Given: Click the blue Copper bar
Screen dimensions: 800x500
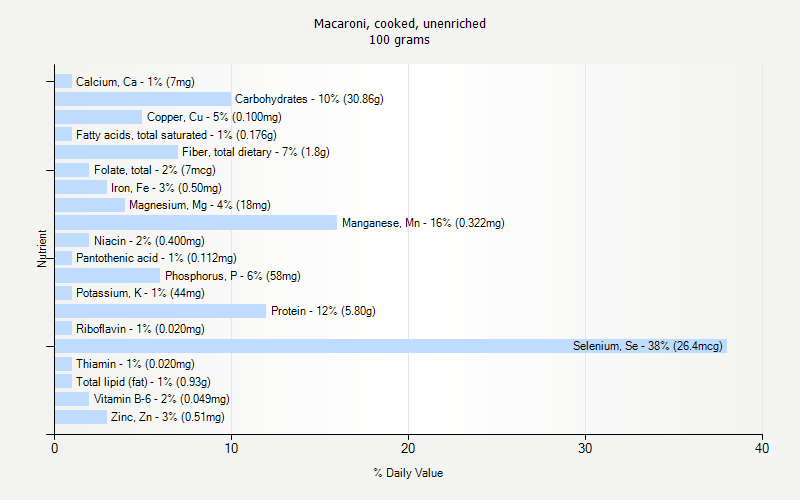Looking at the screenshot, I should coord(99,117).
